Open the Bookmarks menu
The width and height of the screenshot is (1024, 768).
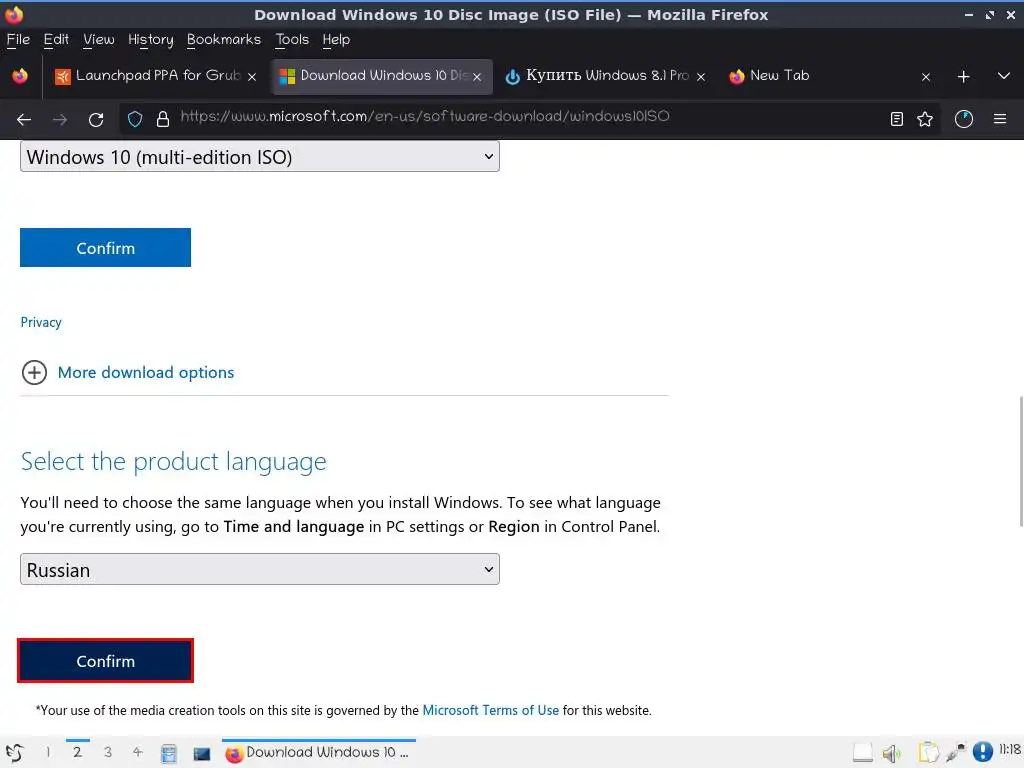(x=224, y=40)
